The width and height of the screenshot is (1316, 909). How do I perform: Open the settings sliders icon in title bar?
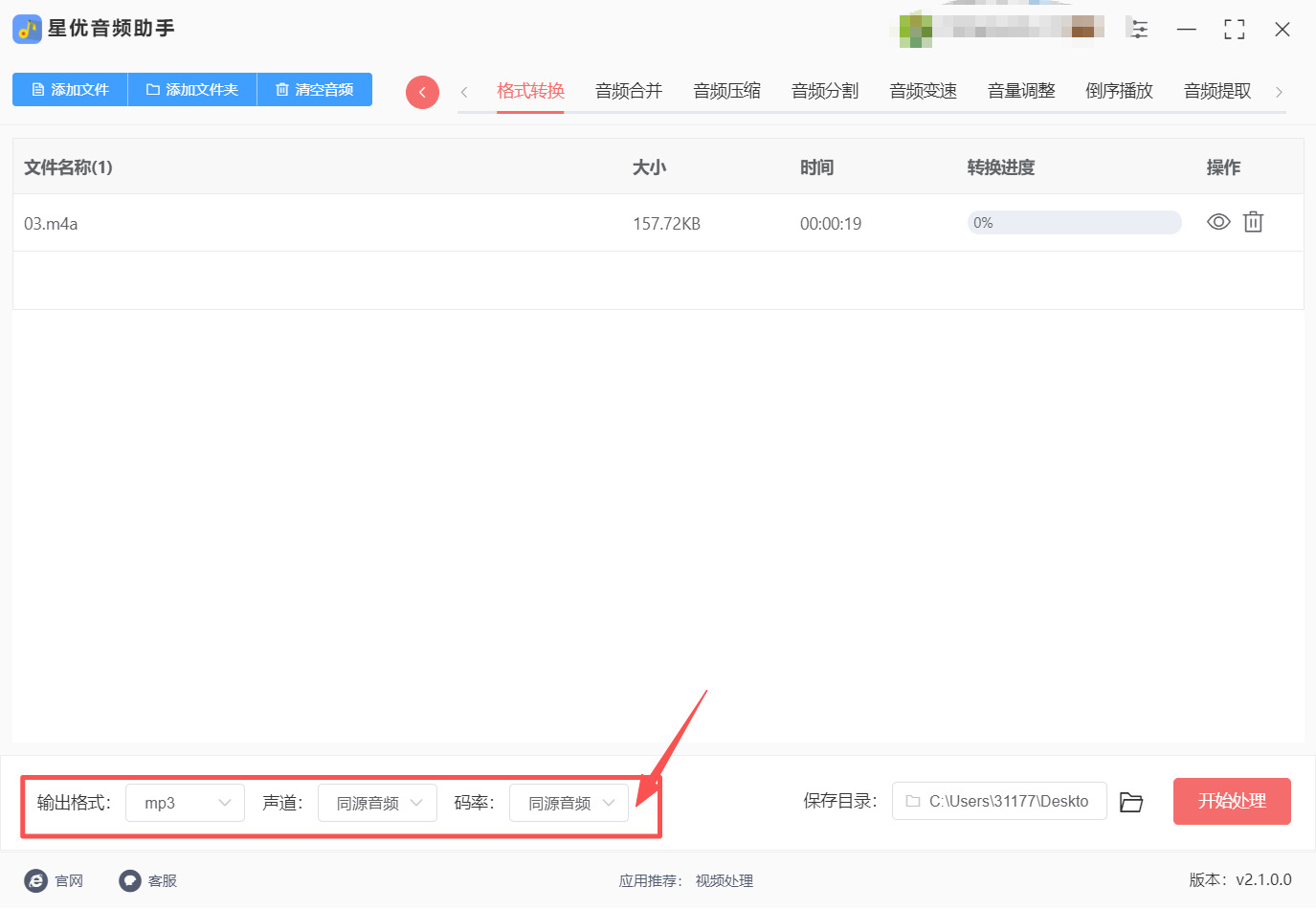(1138, 29)
